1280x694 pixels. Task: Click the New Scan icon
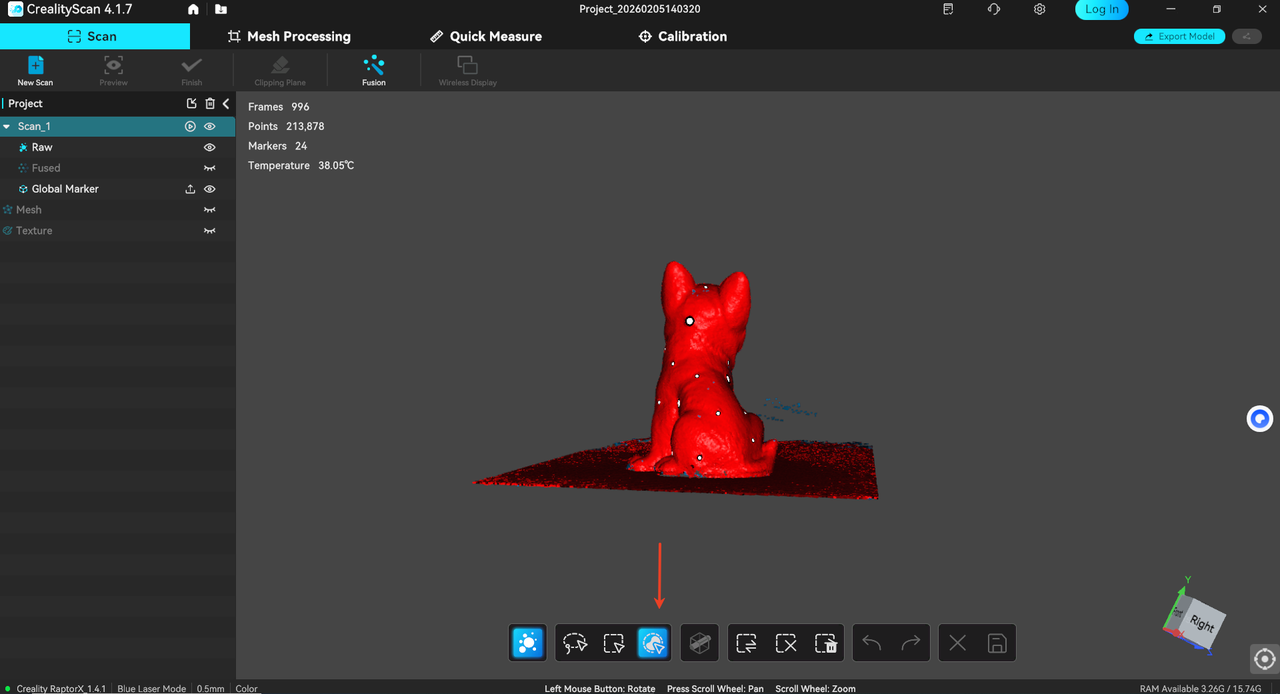point(35,70)
